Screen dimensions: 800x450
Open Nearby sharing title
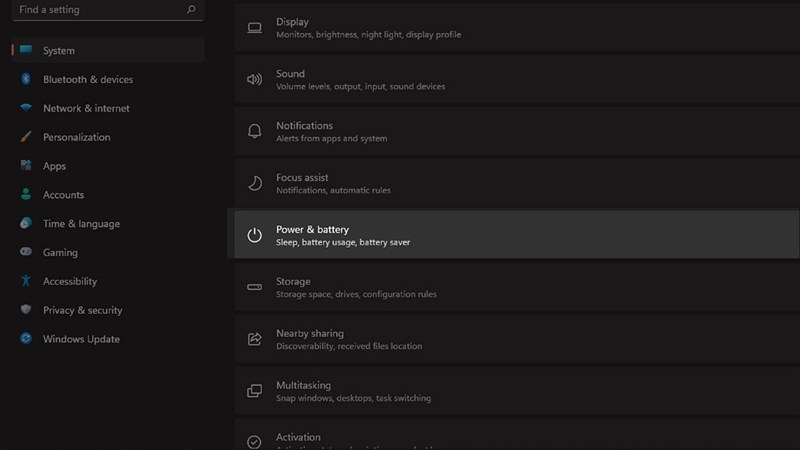click(x=310, y=333)
